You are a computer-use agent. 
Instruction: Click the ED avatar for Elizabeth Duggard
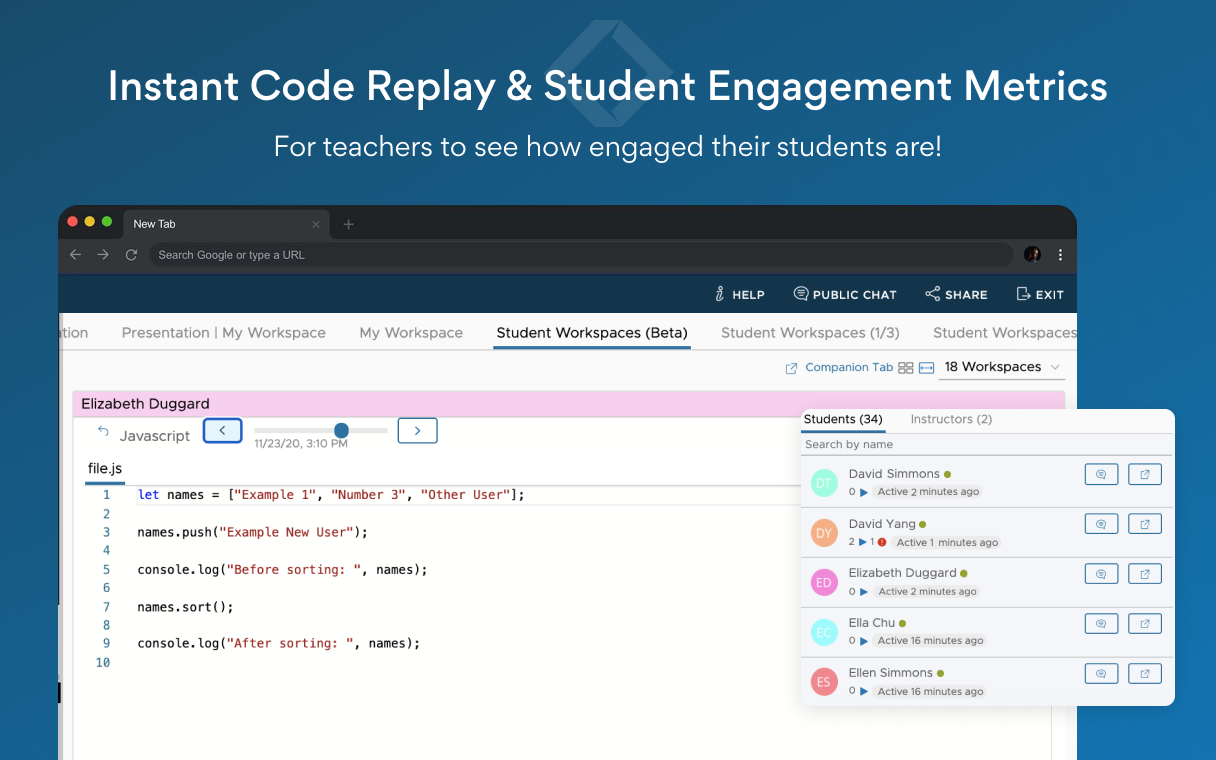(824, 582)
